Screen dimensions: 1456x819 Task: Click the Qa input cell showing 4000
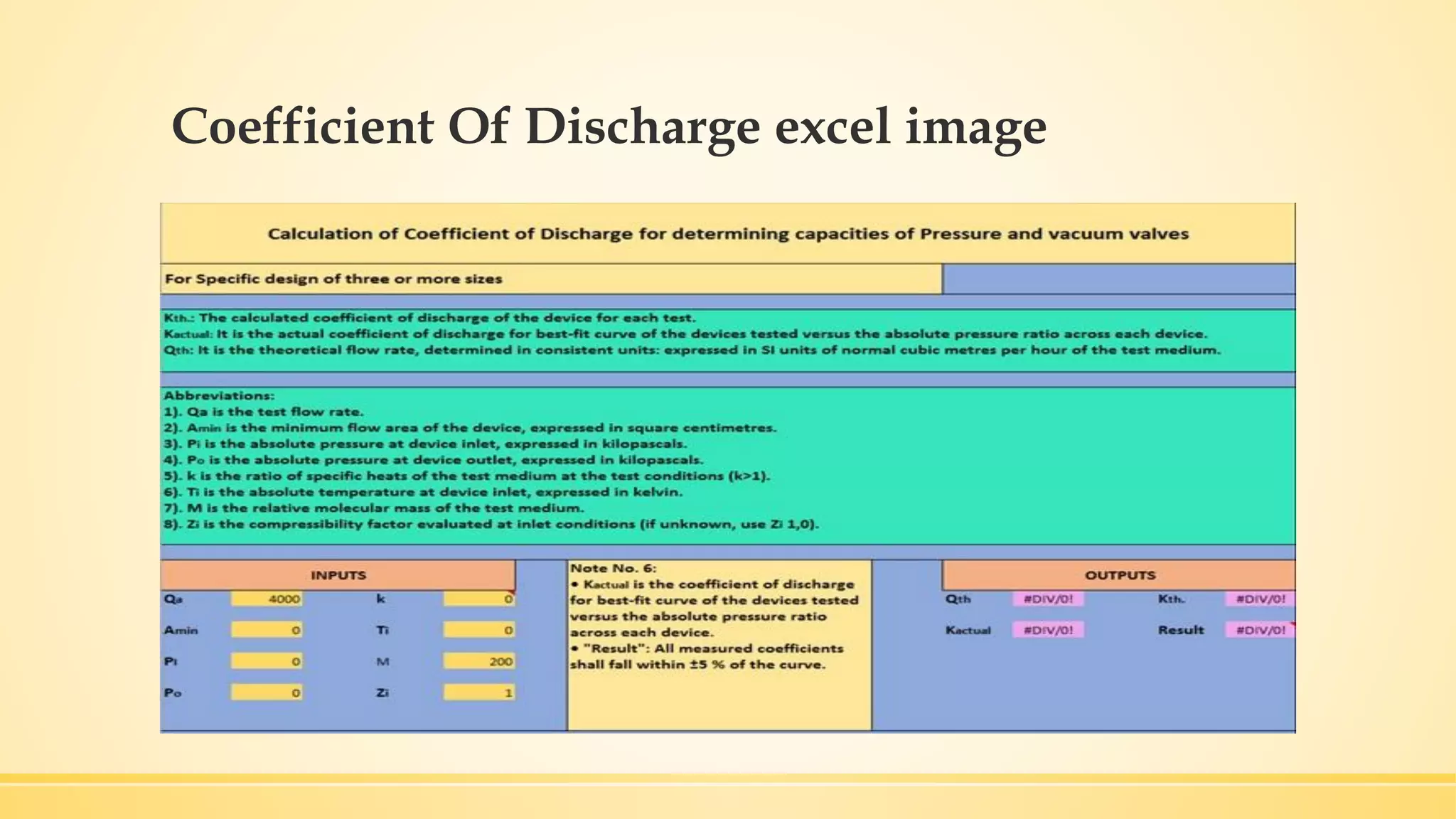coord(267,599)
